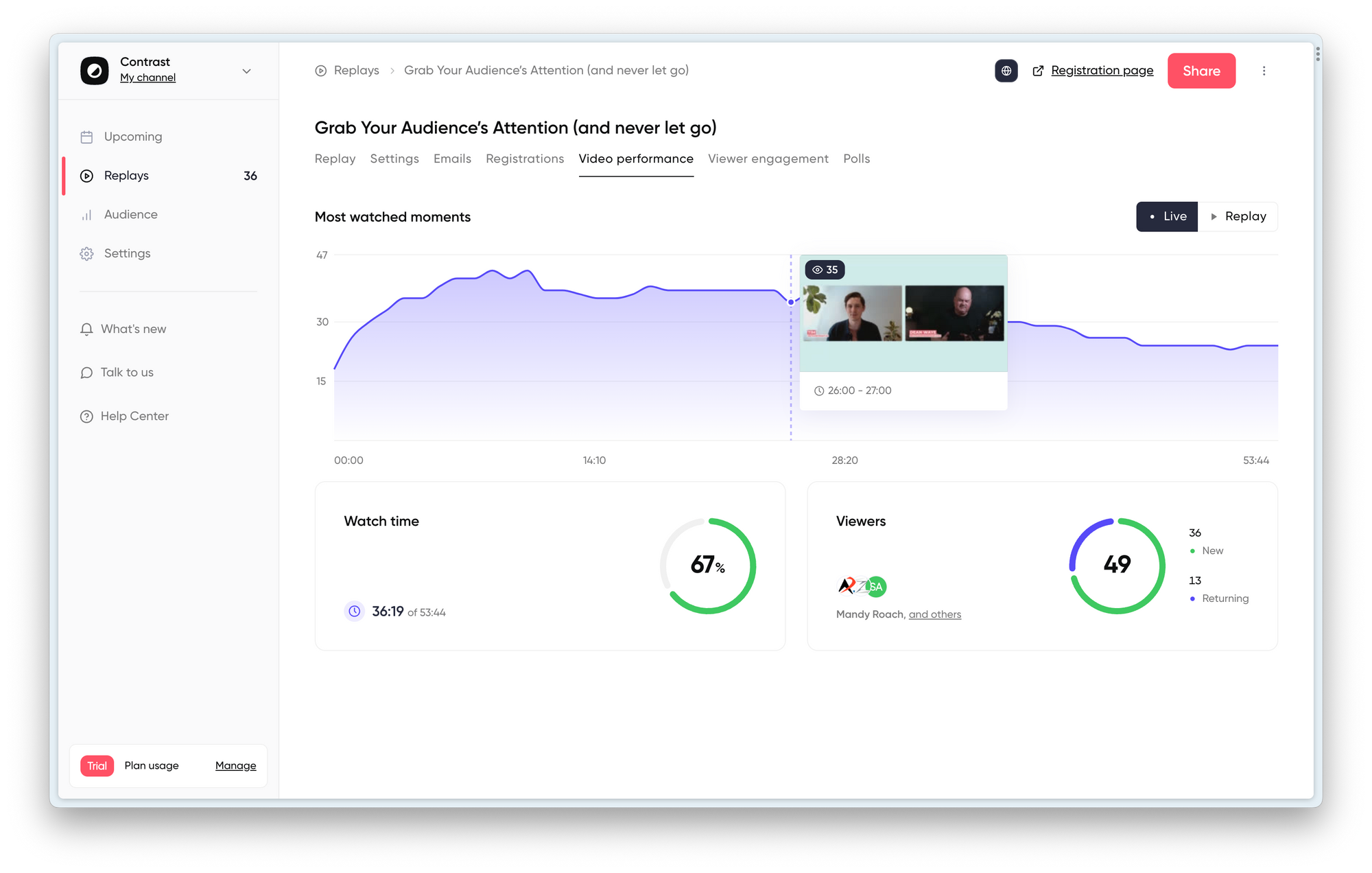Click the chart data point marker
The width and height of the screenshot is (1372, 873).
(x=791, y=302)
